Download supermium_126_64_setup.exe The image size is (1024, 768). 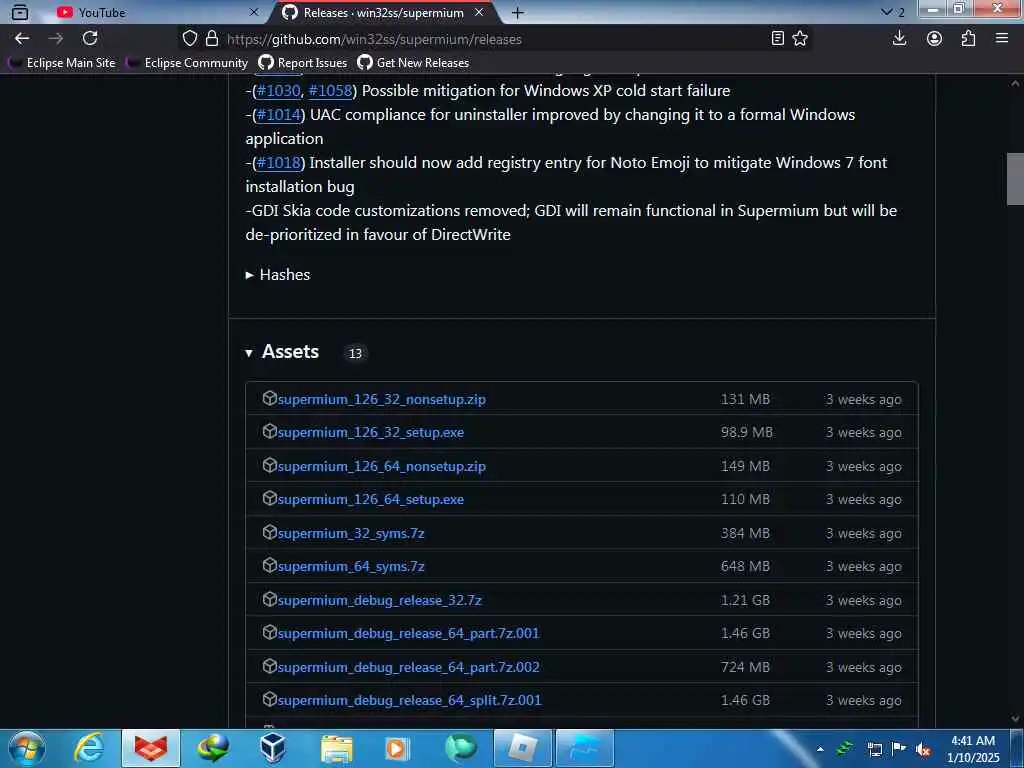[371, 499]
